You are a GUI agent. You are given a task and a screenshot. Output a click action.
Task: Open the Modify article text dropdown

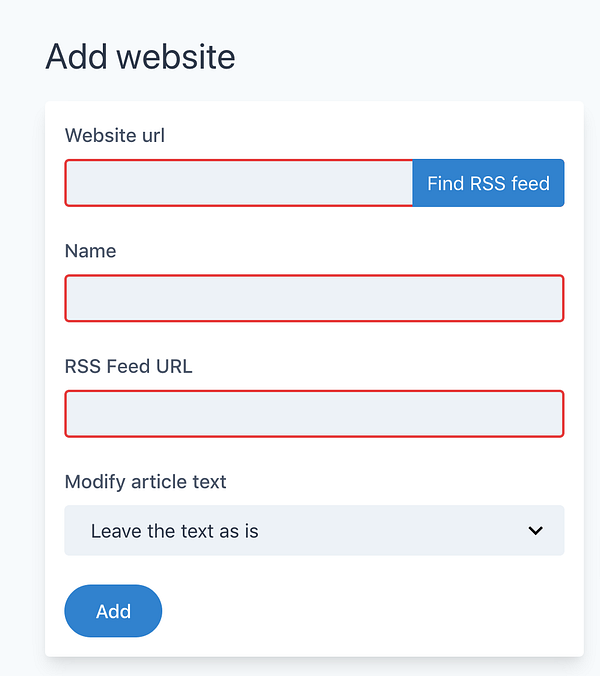pos(314,531)
